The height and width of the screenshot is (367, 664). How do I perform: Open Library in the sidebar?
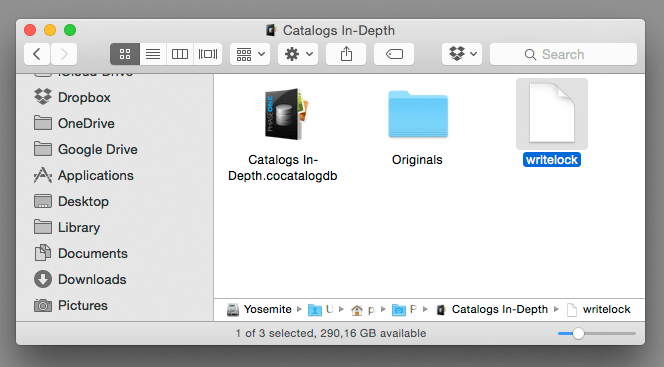pos(67,227)
